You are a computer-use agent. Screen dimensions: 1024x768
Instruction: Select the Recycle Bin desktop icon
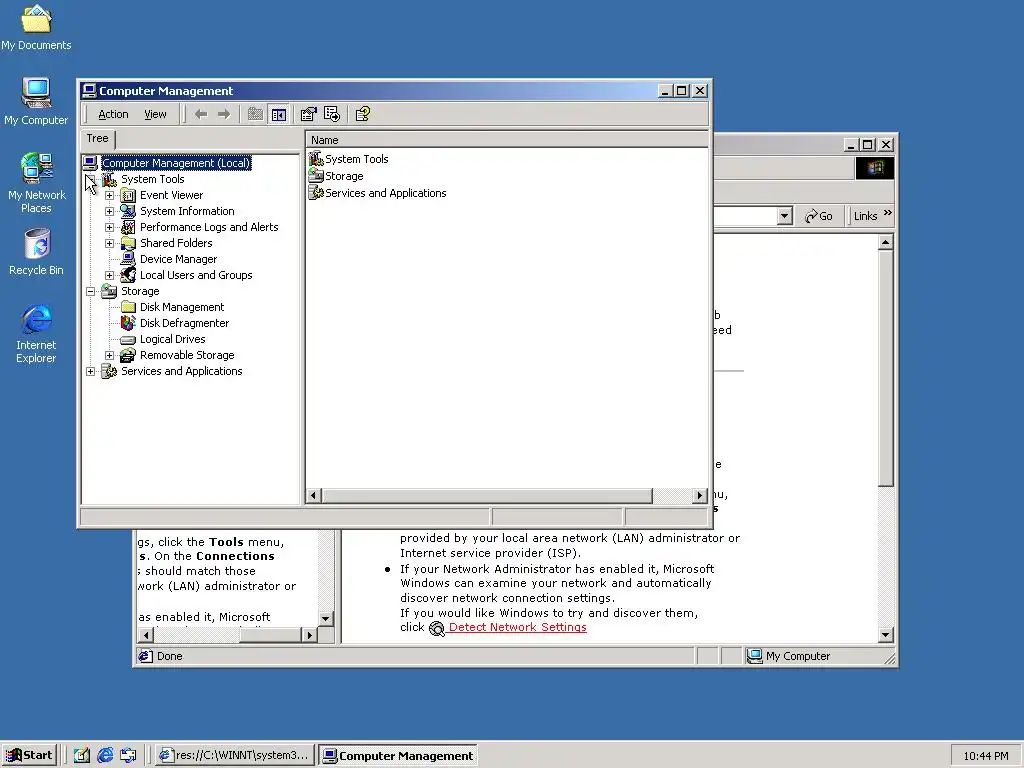coord(37,244)
